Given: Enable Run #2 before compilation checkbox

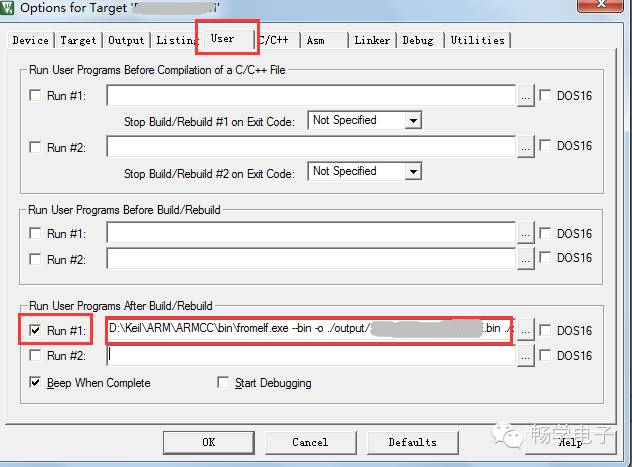Looking at the screenshot, I should (x=35, y=147).
